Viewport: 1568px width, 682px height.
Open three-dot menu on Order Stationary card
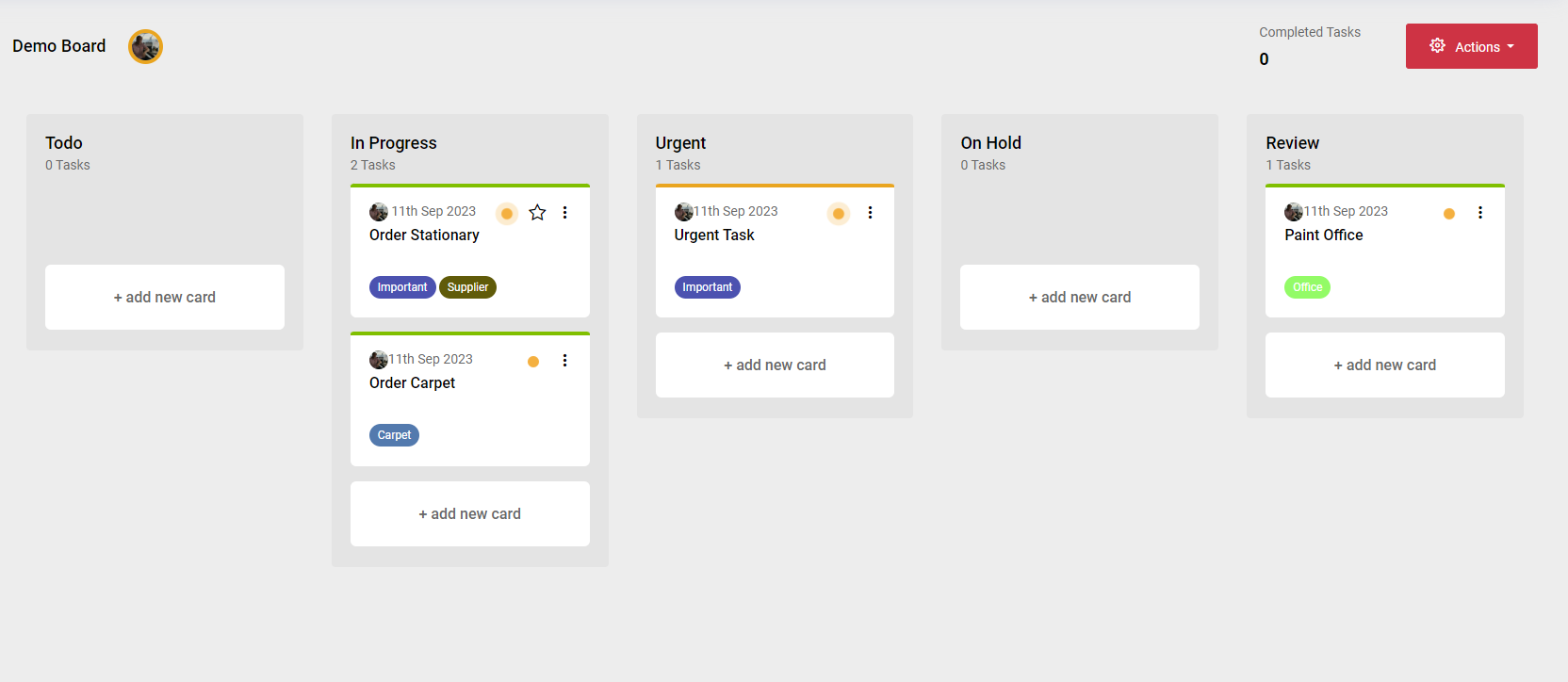coord(564,213)
